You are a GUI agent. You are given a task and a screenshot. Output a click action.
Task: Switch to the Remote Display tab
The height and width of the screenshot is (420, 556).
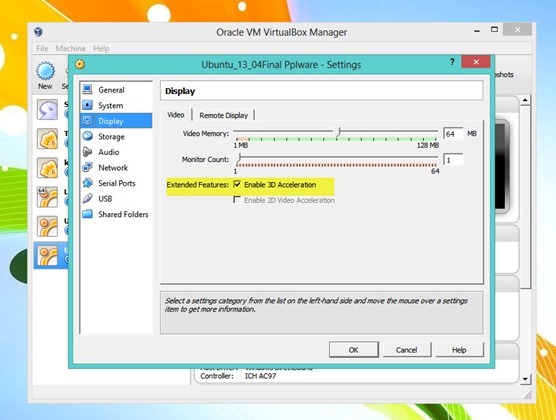223,115
